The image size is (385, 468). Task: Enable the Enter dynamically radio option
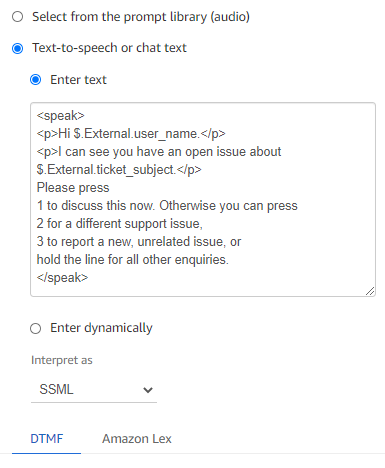tap(36, 328)
